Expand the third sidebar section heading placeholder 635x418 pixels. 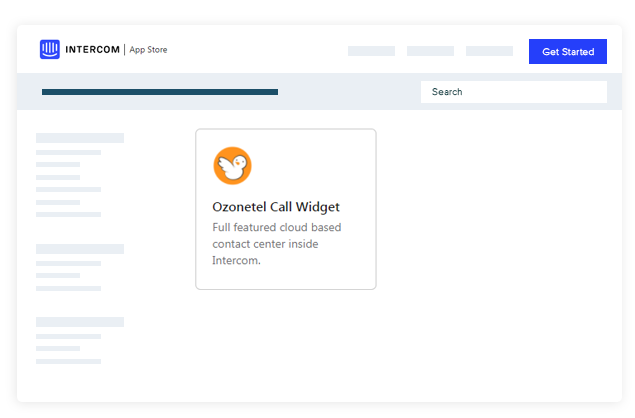tap(80, 322)
